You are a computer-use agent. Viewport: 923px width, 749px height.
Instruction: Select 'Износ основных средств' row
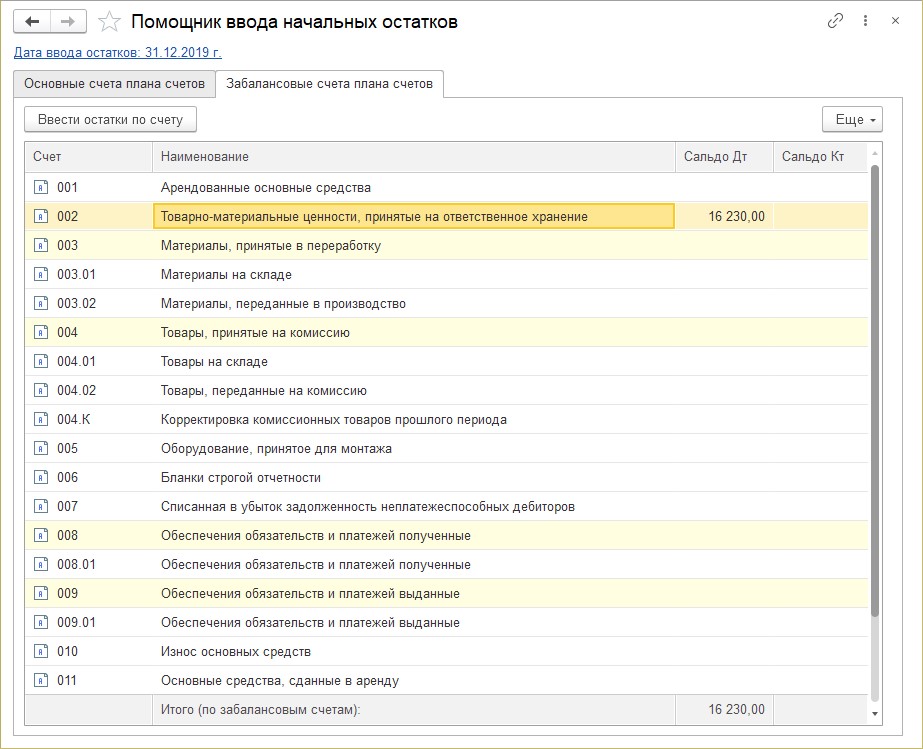point(447,651)
